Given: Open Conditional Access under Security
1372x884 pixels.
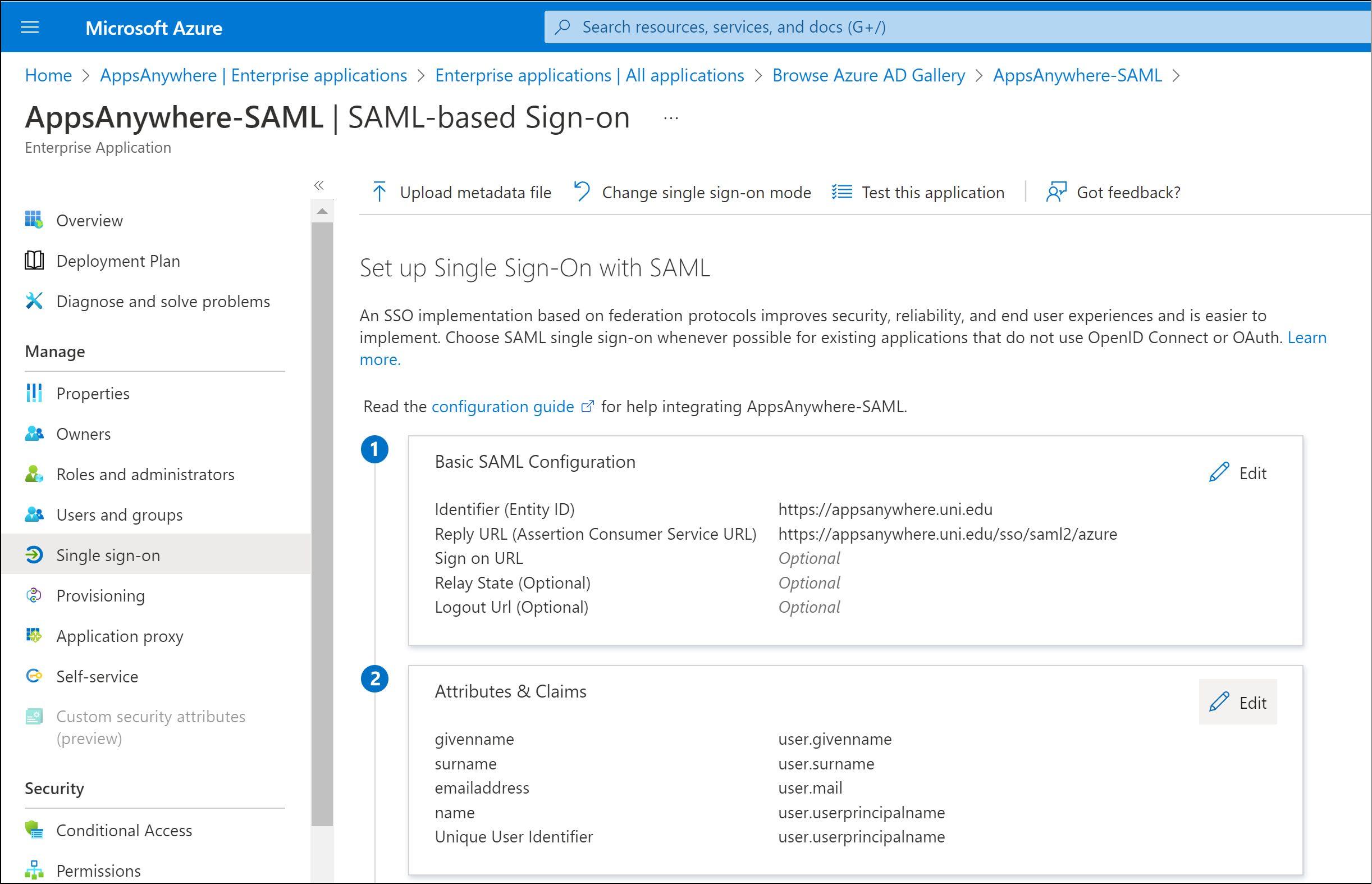Looking at the screenshot, I should [124, 830].
